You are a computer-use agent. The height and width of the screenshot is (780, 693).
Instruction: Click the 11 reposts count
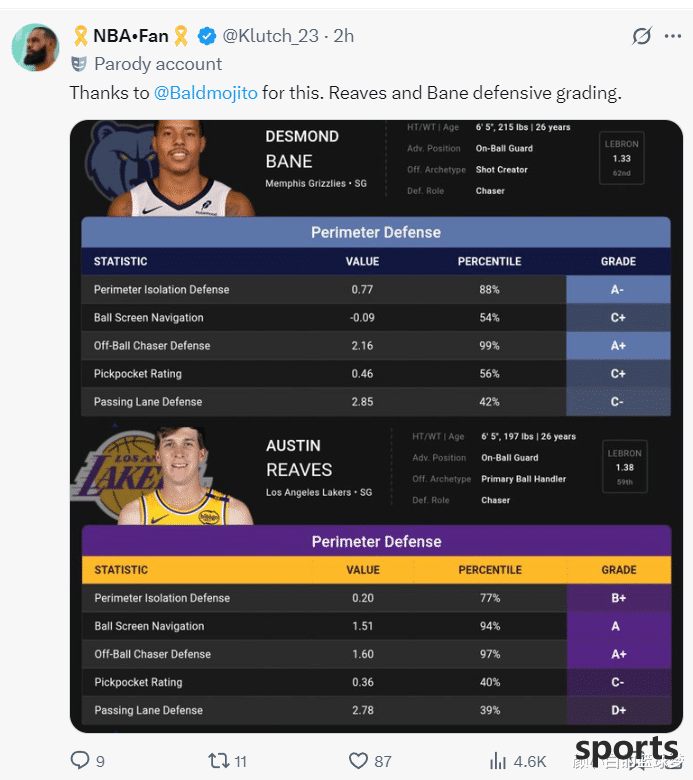[240, 761]
